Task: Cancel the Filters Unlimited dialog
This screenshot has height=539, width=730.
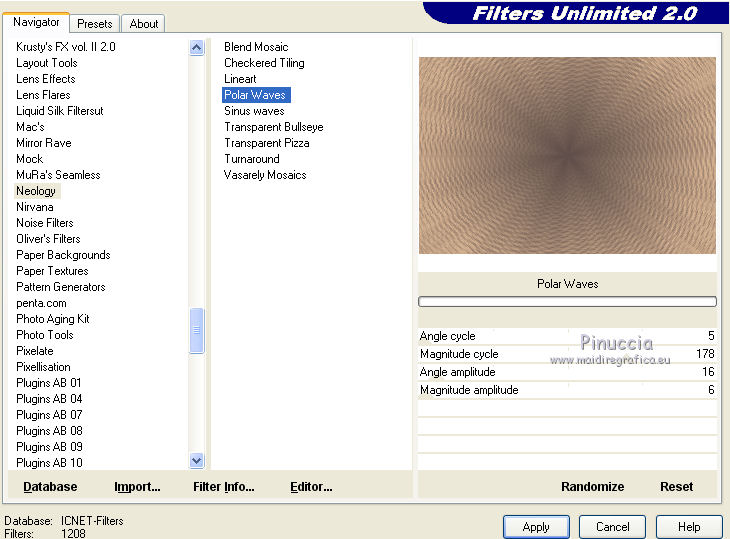Action: [x=612, y=527]
